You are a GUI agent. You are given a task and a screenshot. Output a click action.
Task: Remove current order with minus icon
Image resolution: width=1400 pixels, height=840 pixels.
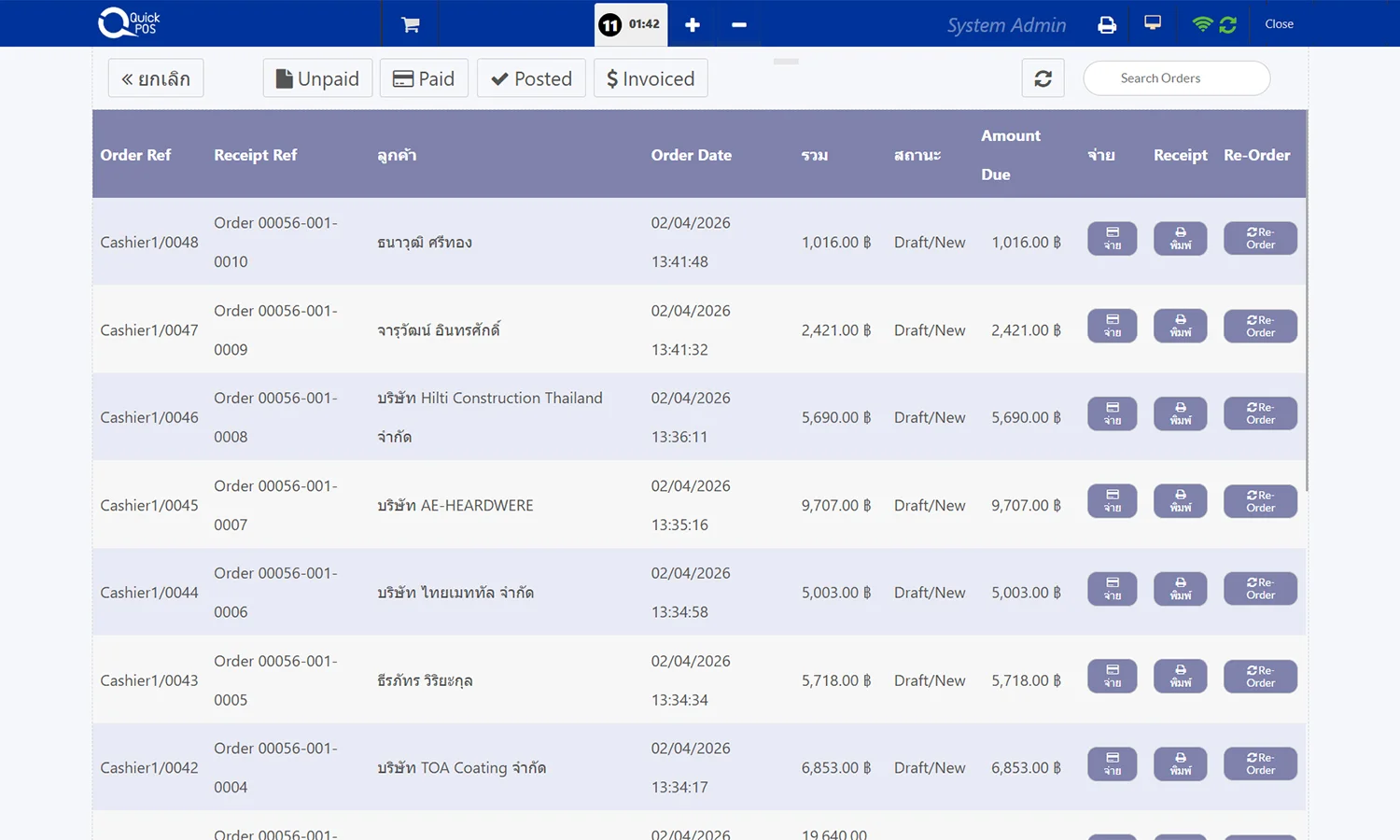738,24
